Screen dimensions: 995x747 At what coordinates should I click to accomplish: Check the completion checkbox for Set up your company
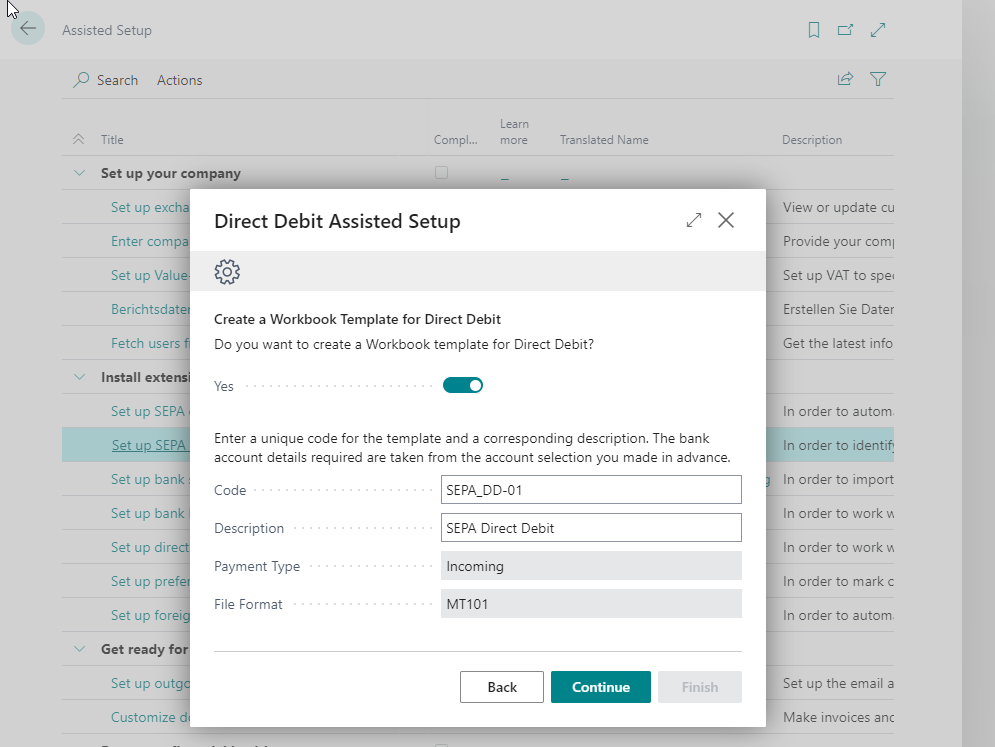pos(441,172)
